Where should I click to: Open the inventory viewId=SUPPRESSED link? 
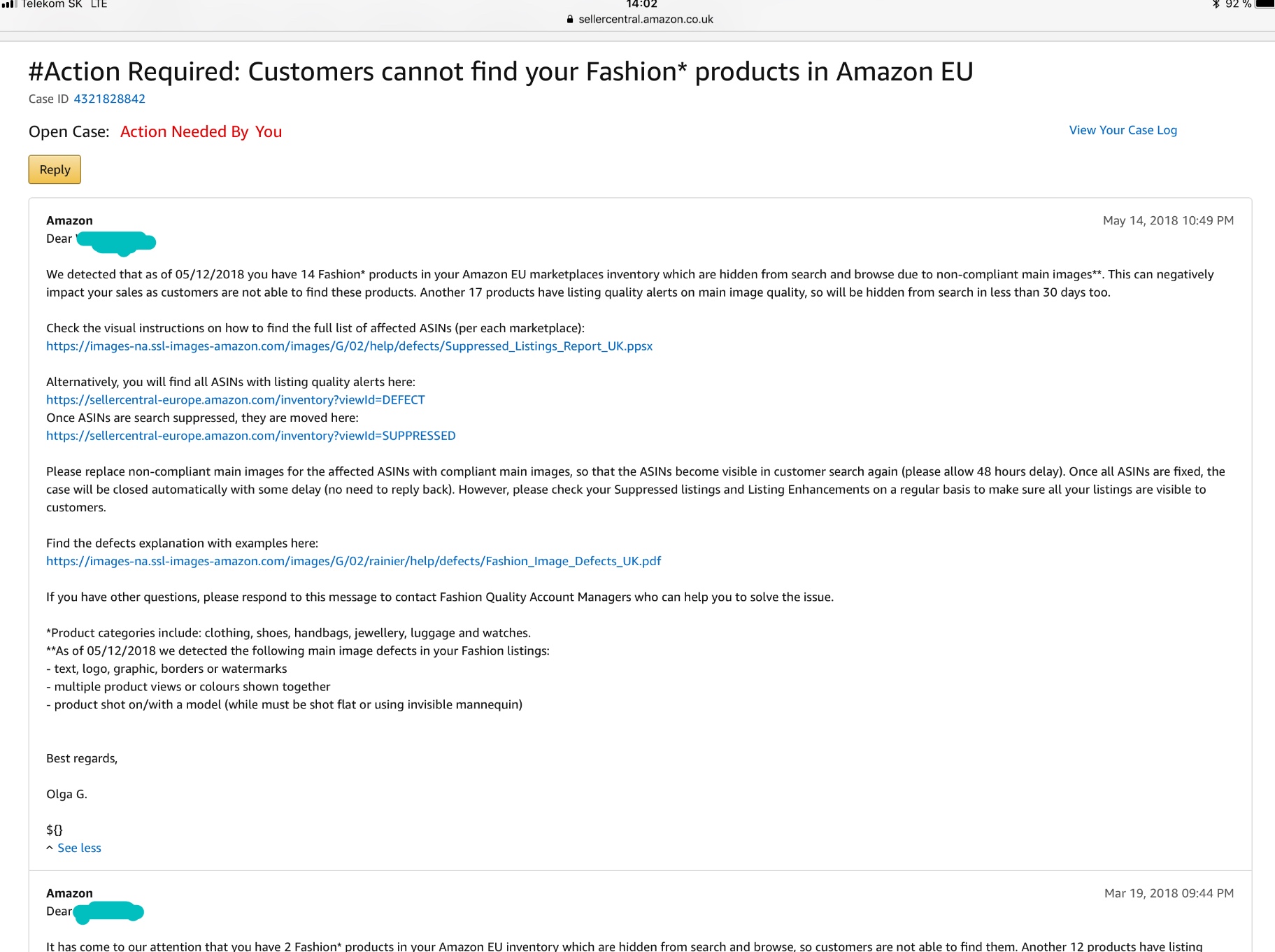[x=250, y=435]
